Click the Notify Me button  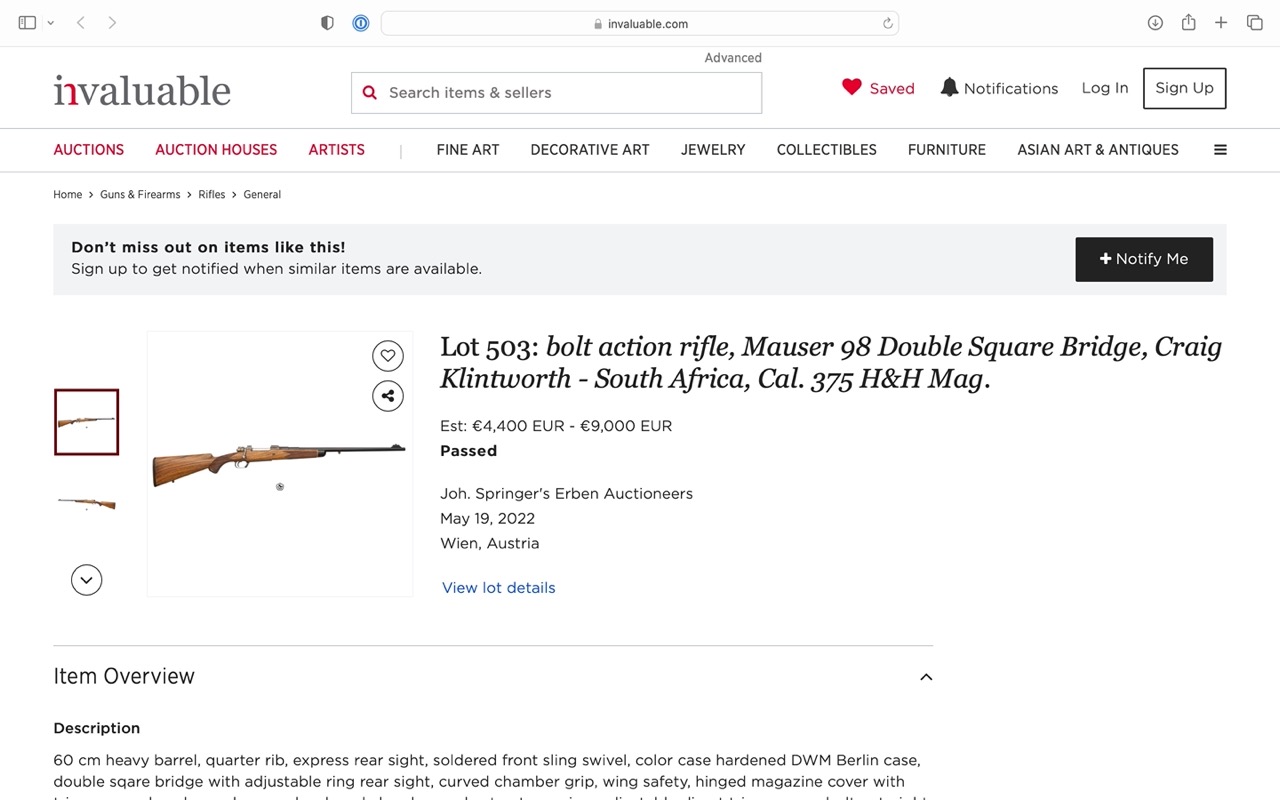(x=1144, y=259)
